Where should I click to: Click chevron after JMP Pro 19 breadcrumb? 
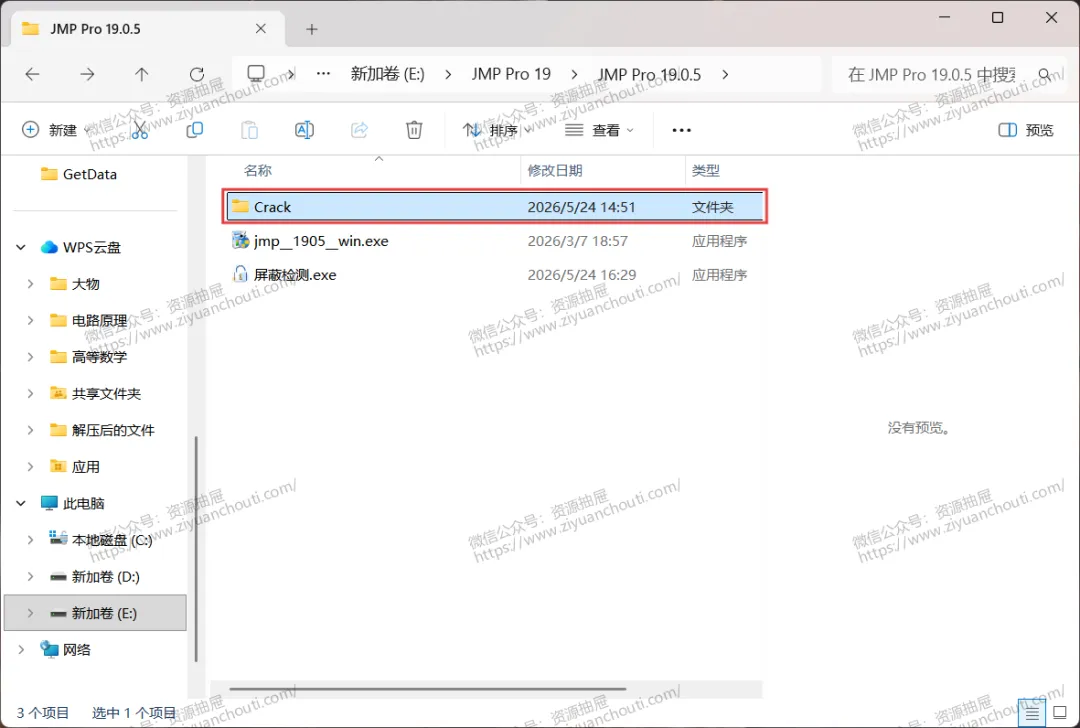pyautogui.click(x=574, y=74)
